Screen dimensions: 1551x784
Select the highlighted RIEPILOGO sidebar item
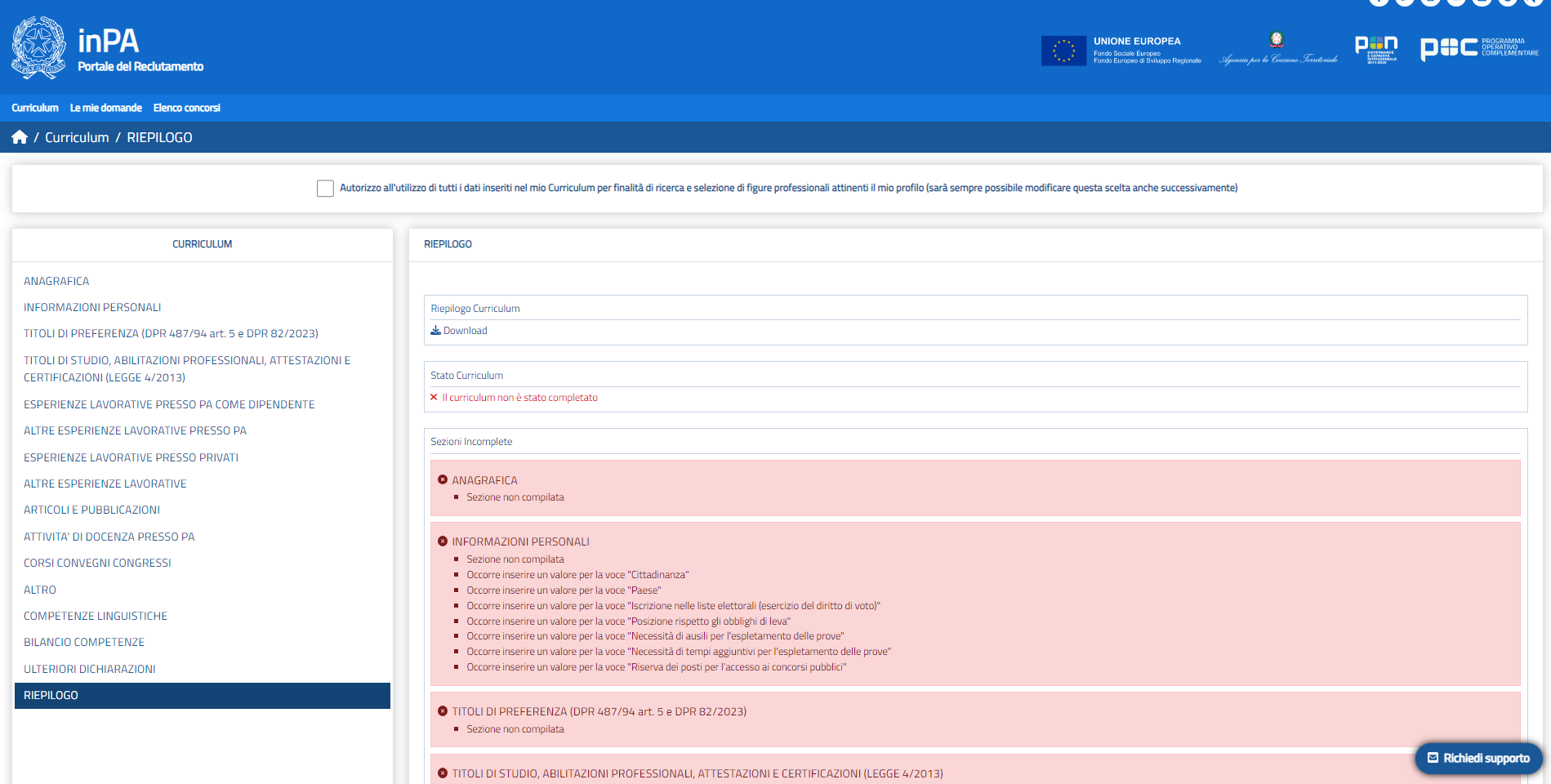point(203,696)
